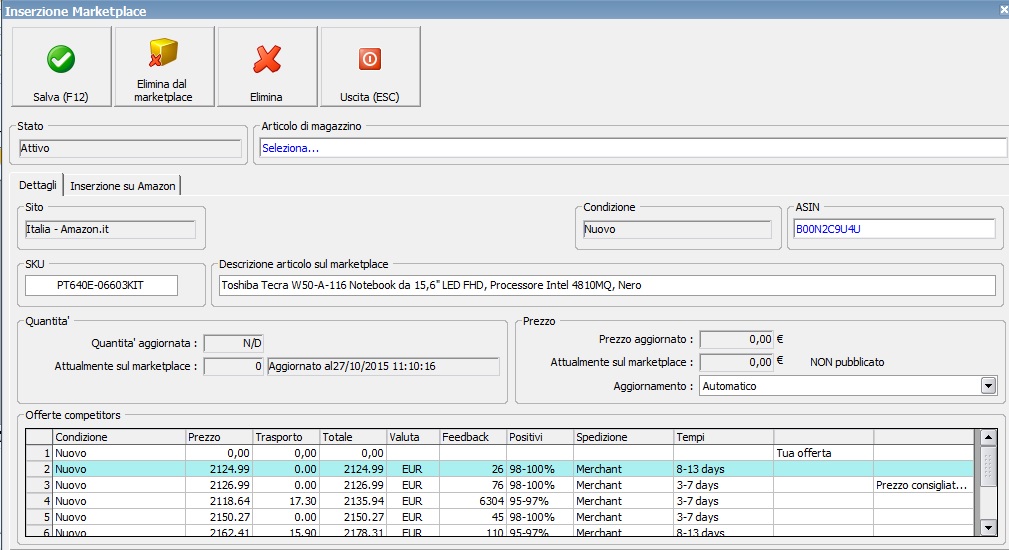The width and height of the screenshot is (1009, 550).
Task: Click the Spedizione column header
Action: [x=622, y=437]
